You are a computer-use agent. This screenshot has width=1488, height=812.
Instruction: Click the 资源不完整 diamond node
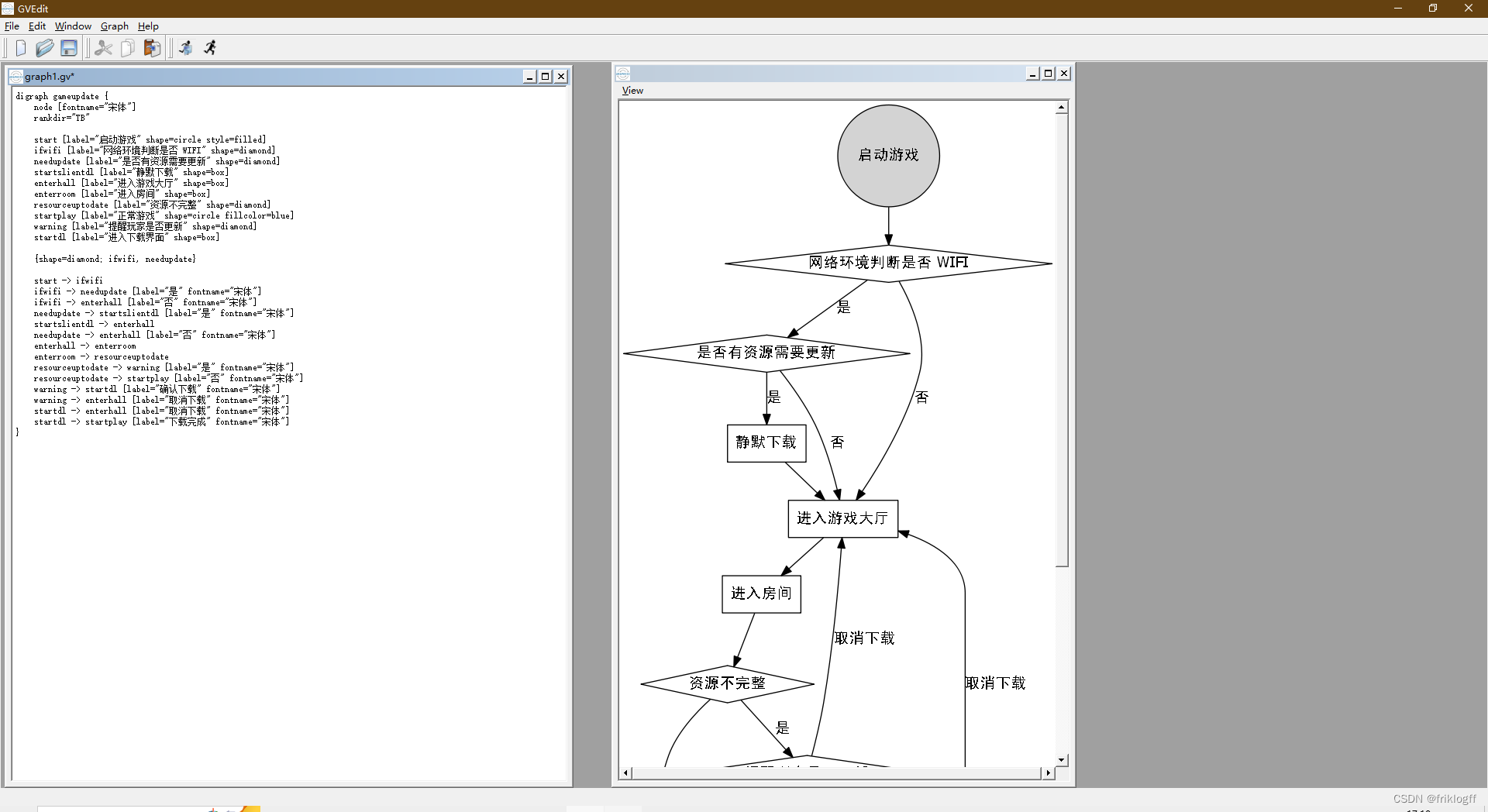click(727, 684)
